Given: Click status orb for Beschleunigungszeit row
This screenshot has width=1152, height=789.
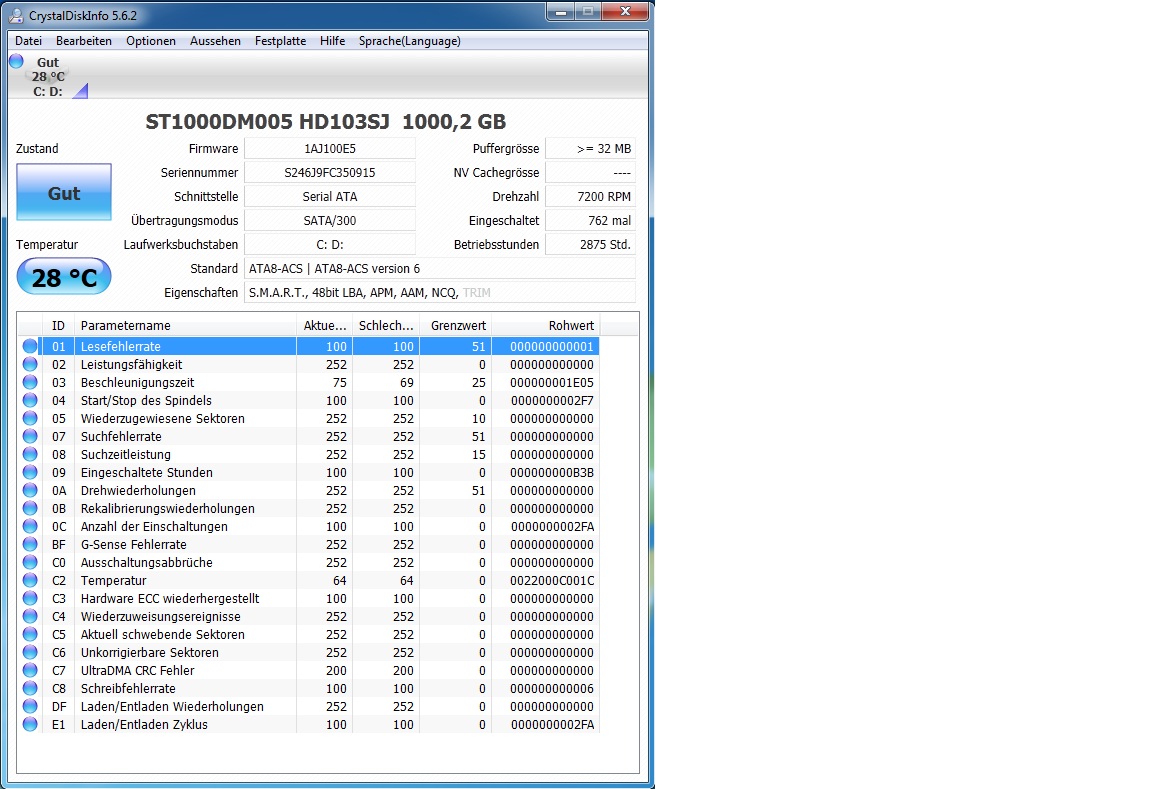Looking at the screenshot, I should coord(30,382).
